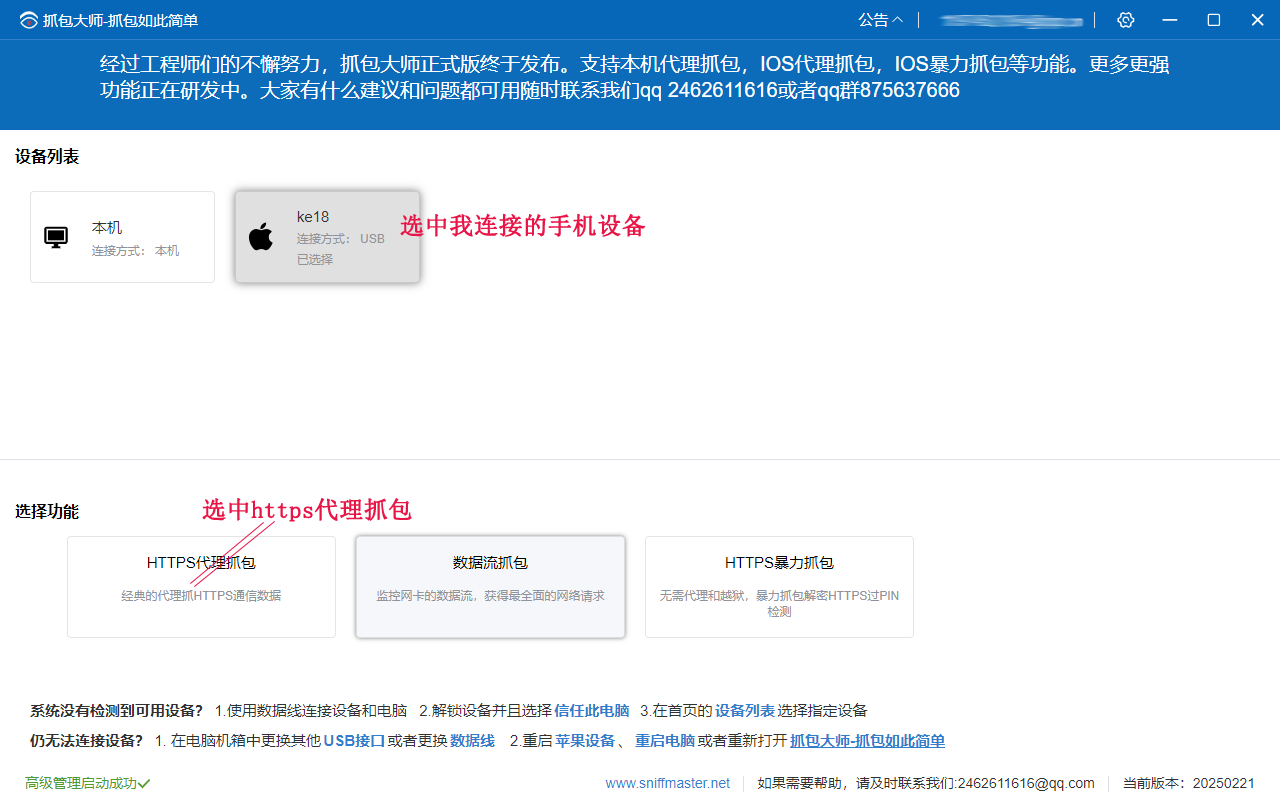The width and height of the screenshot is (1280, 800).
Task: Select the 本机 device name text
Action: (x=107, y=228)
